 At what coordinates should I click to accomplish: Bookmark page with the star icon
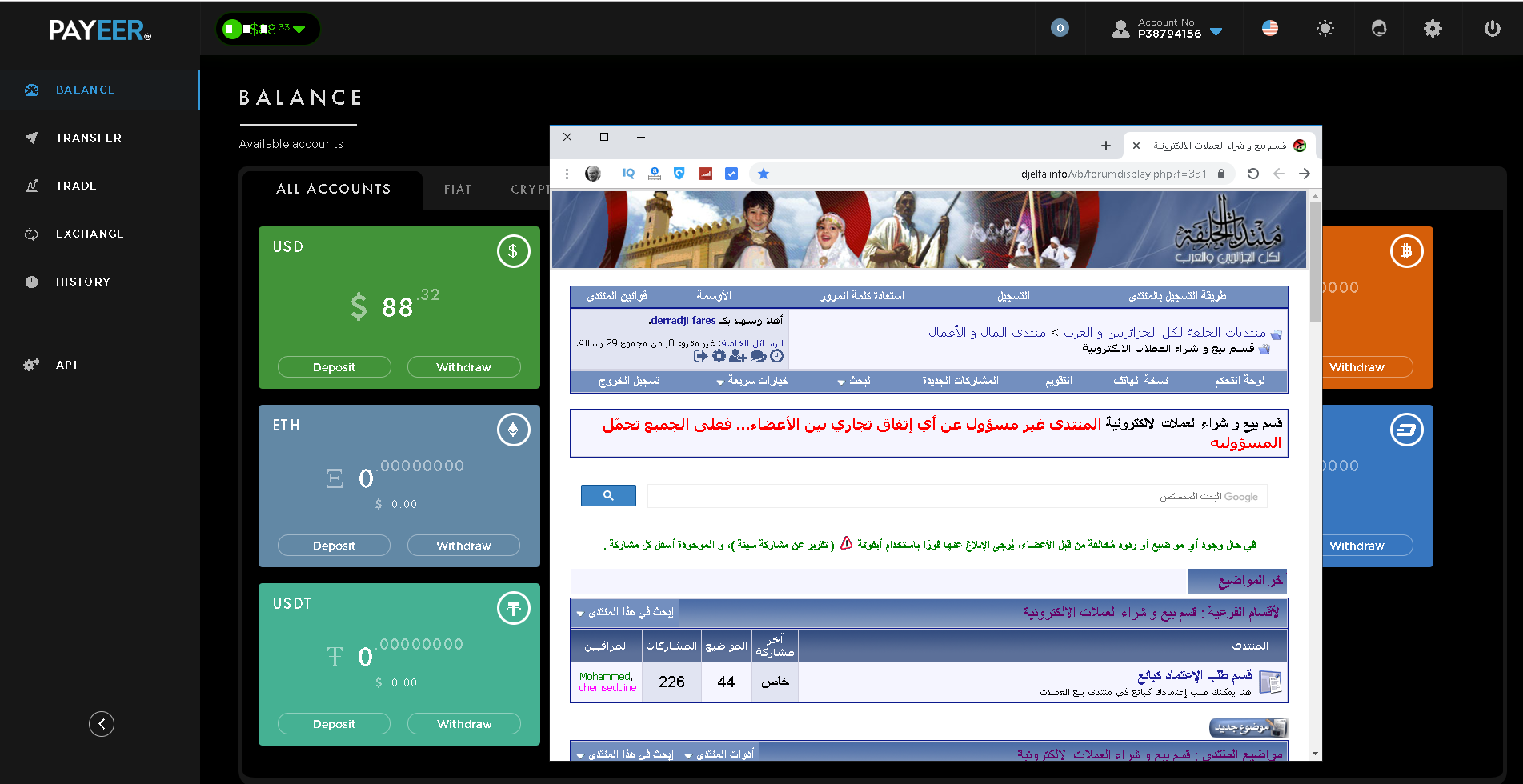(764, 174)
